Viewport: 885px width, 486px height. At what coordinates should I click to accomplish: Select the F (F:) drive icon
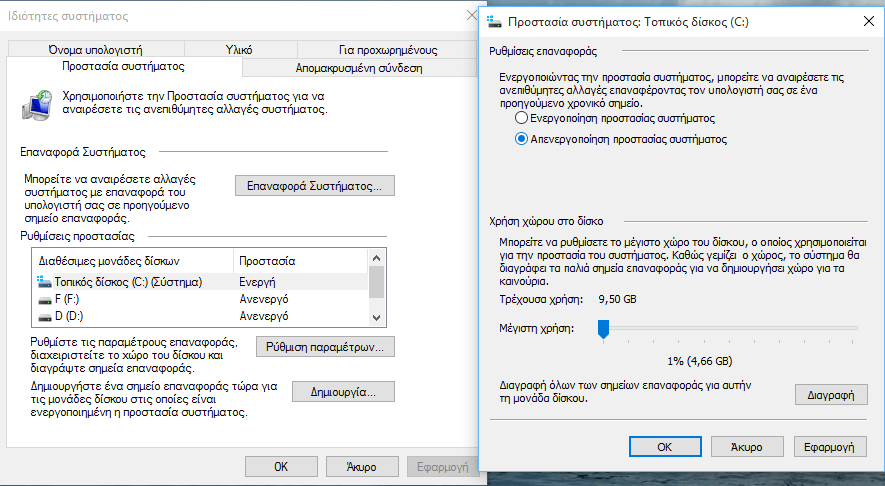(44, 299)
